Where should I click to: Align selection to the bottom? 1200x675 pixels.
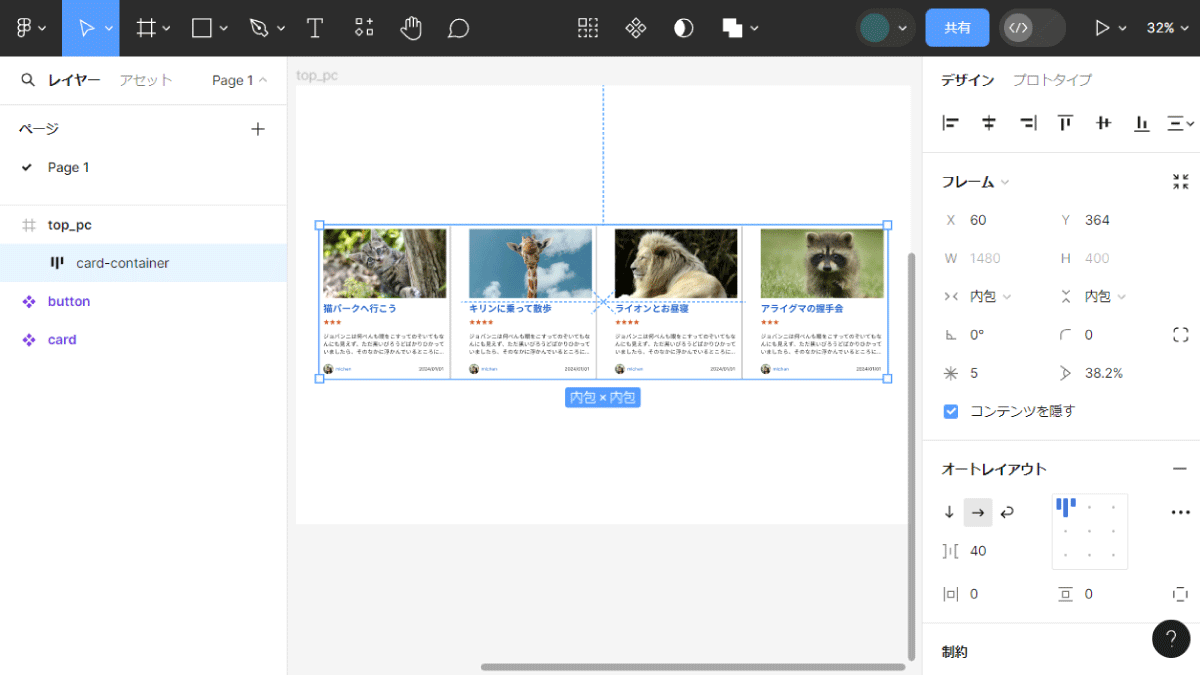click(x=1142, y=123)
